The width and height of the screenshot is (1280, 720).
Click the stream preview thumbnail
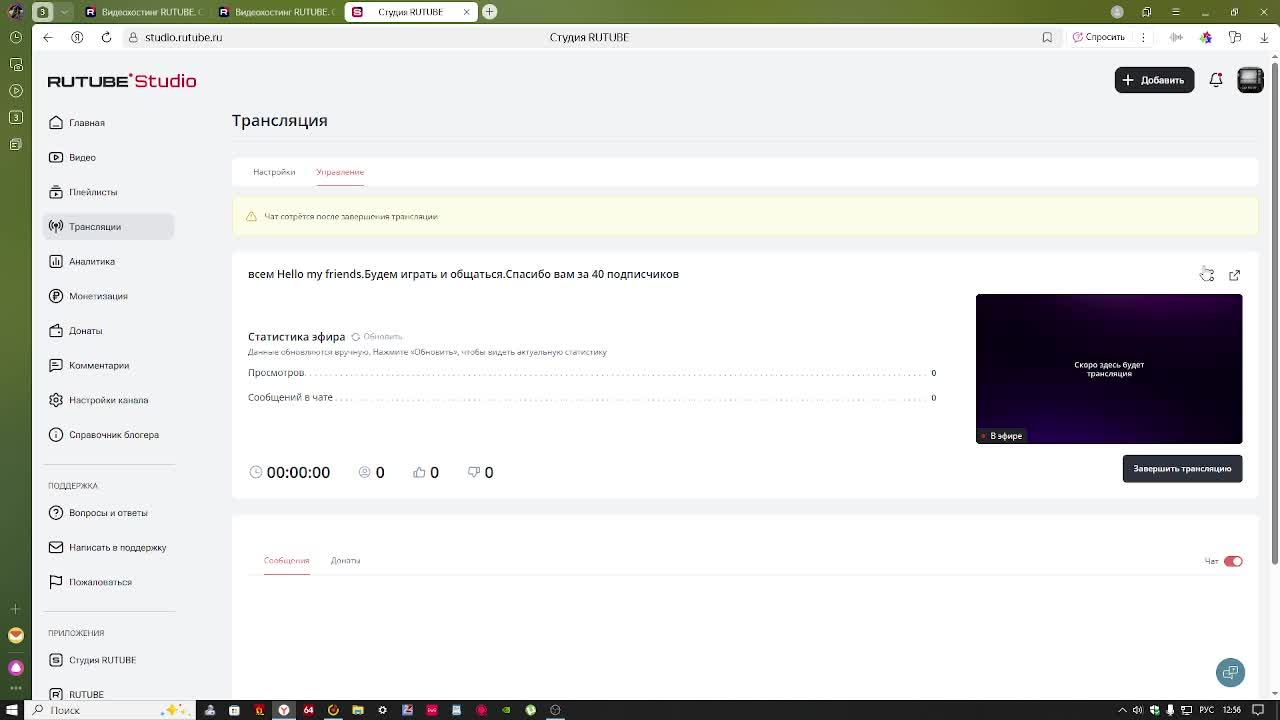1109,369
